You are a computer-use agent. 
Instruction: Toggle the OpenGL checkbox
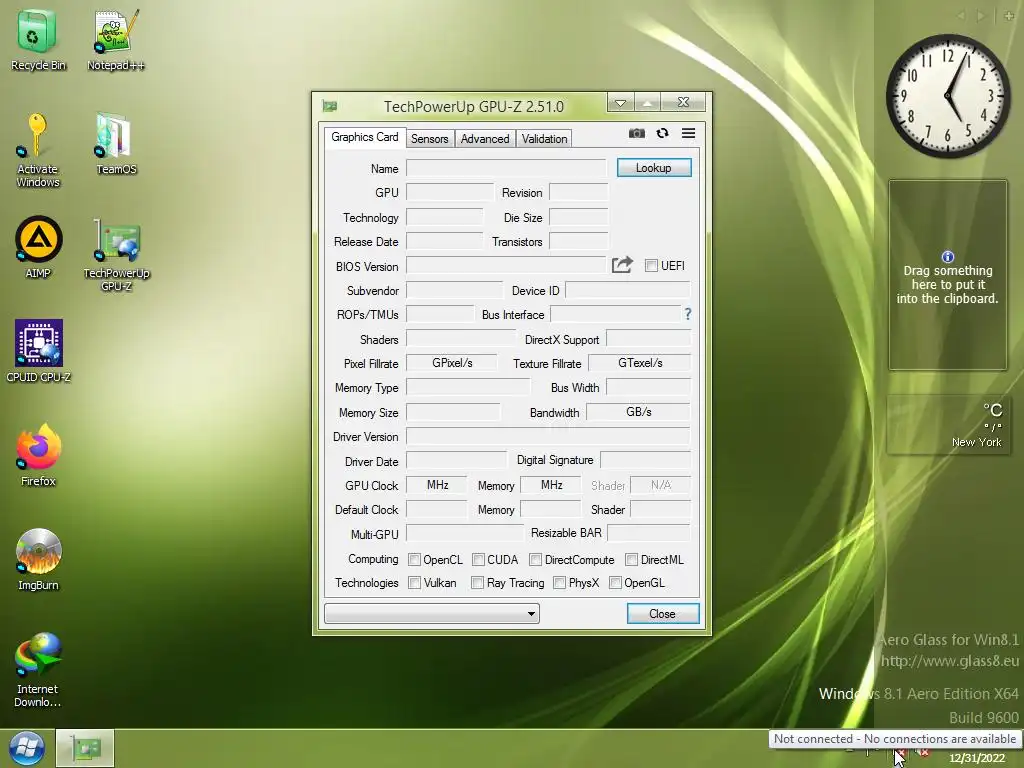615,583
